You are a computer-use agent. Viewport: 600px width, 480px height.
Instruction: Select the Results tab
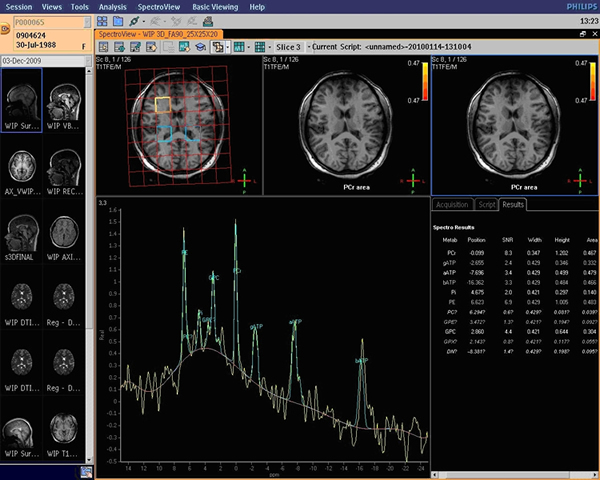[x=513, y=204]
